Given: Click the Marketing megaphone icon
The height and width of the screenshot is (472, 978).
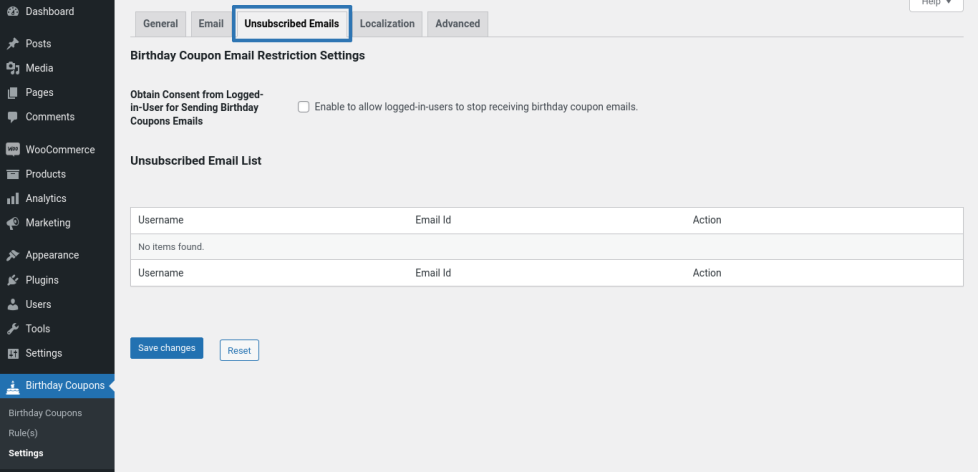Looking at the screenshot, I should (x=13, y=223).
